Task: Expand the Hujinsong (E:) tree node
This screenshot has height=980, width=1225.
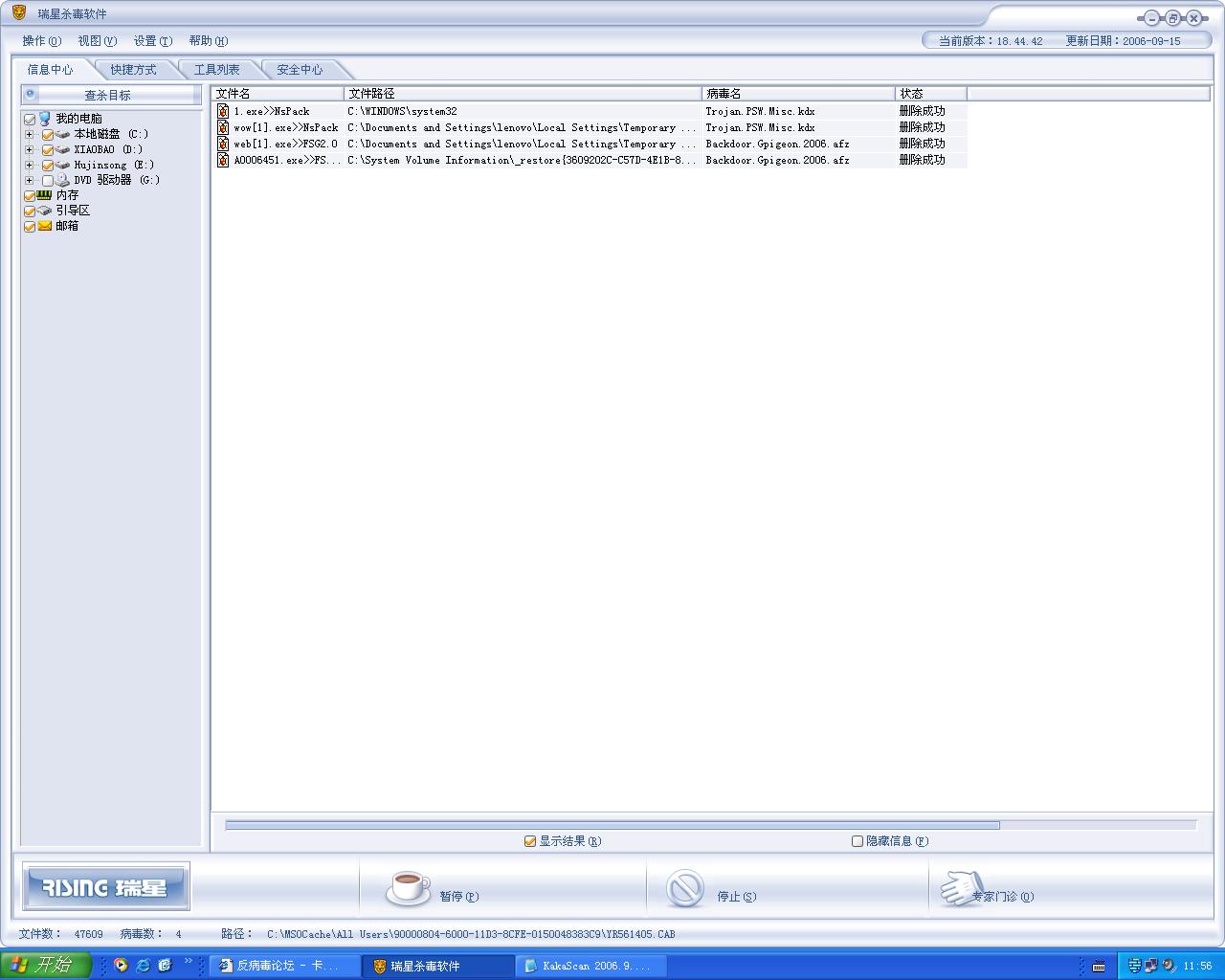Action: (x=29, y=166)
